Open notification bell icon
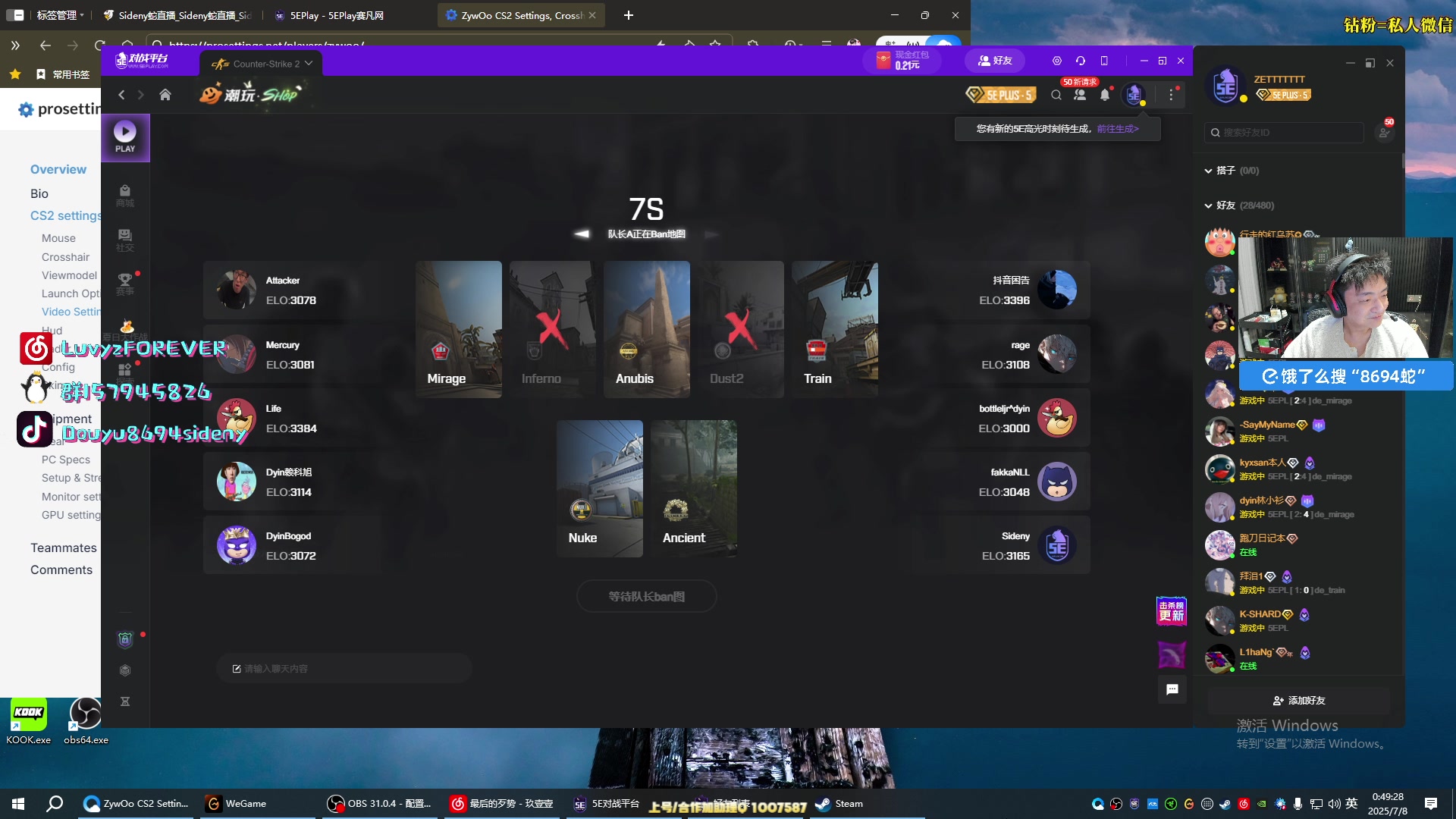Image resolution: width=1456 pixels, height=819 pixels. pos(1105,95)
